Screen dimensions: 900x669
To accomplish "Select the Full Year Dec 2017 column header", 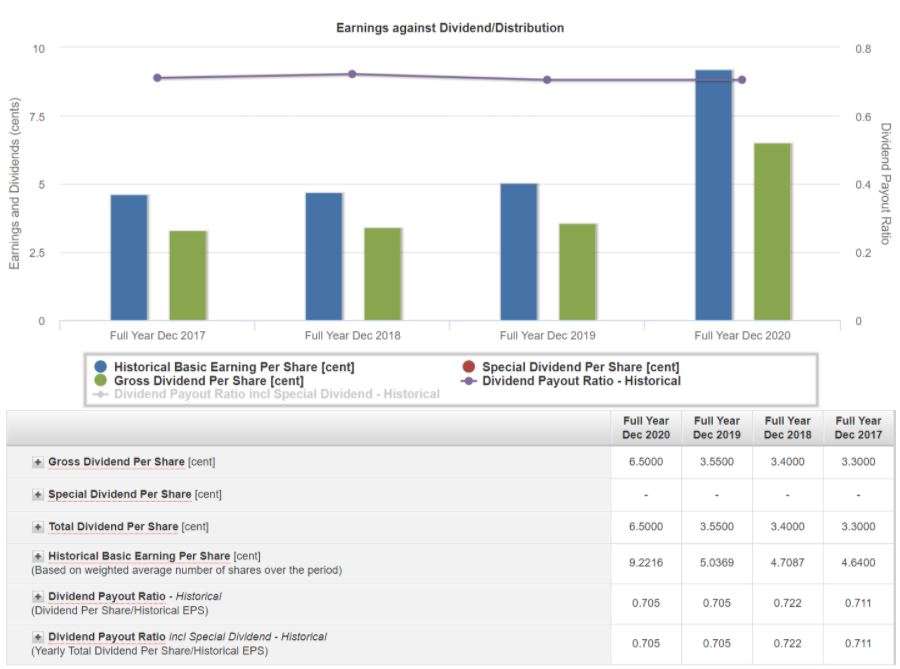I will (858, 428).
